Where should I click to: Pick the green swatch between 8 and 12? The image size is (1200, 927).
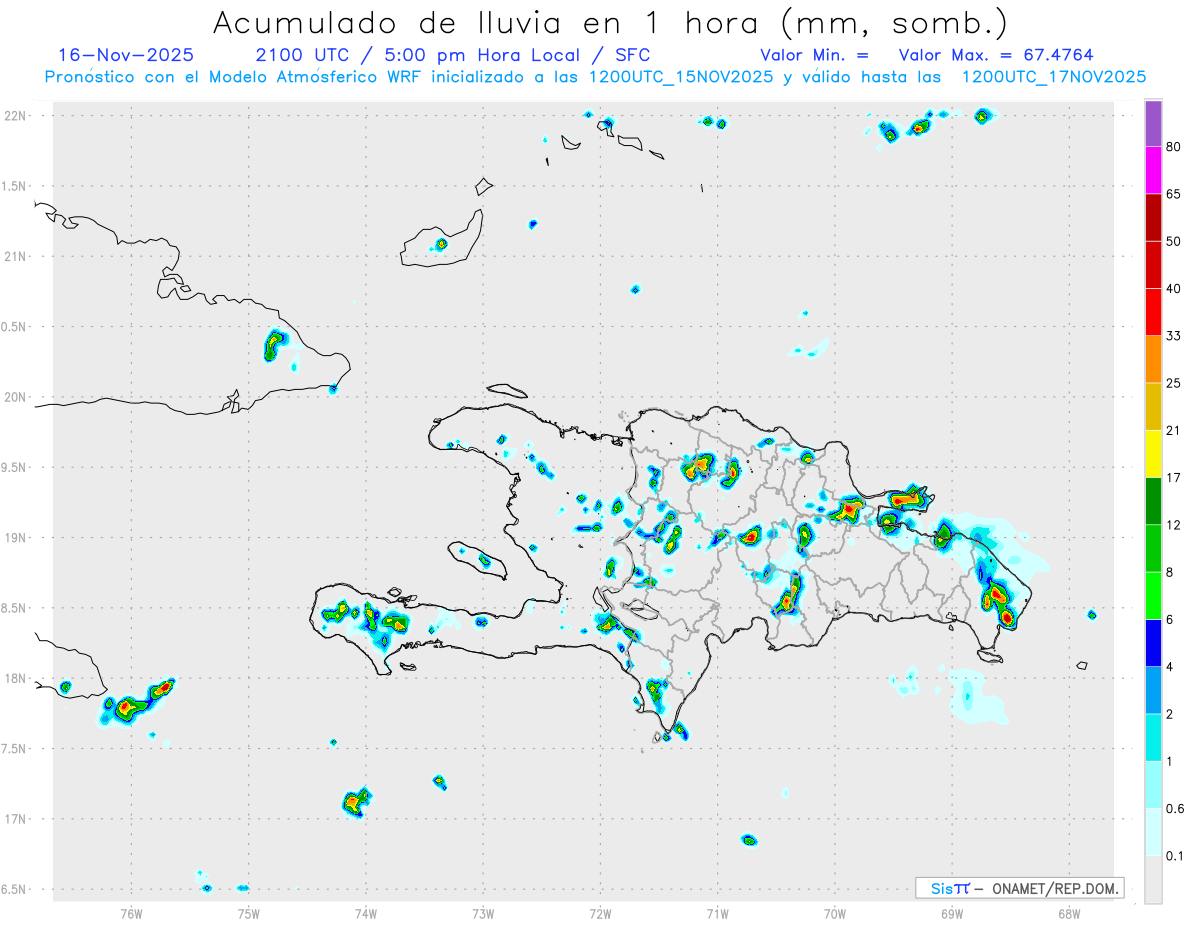[1153, 548]
